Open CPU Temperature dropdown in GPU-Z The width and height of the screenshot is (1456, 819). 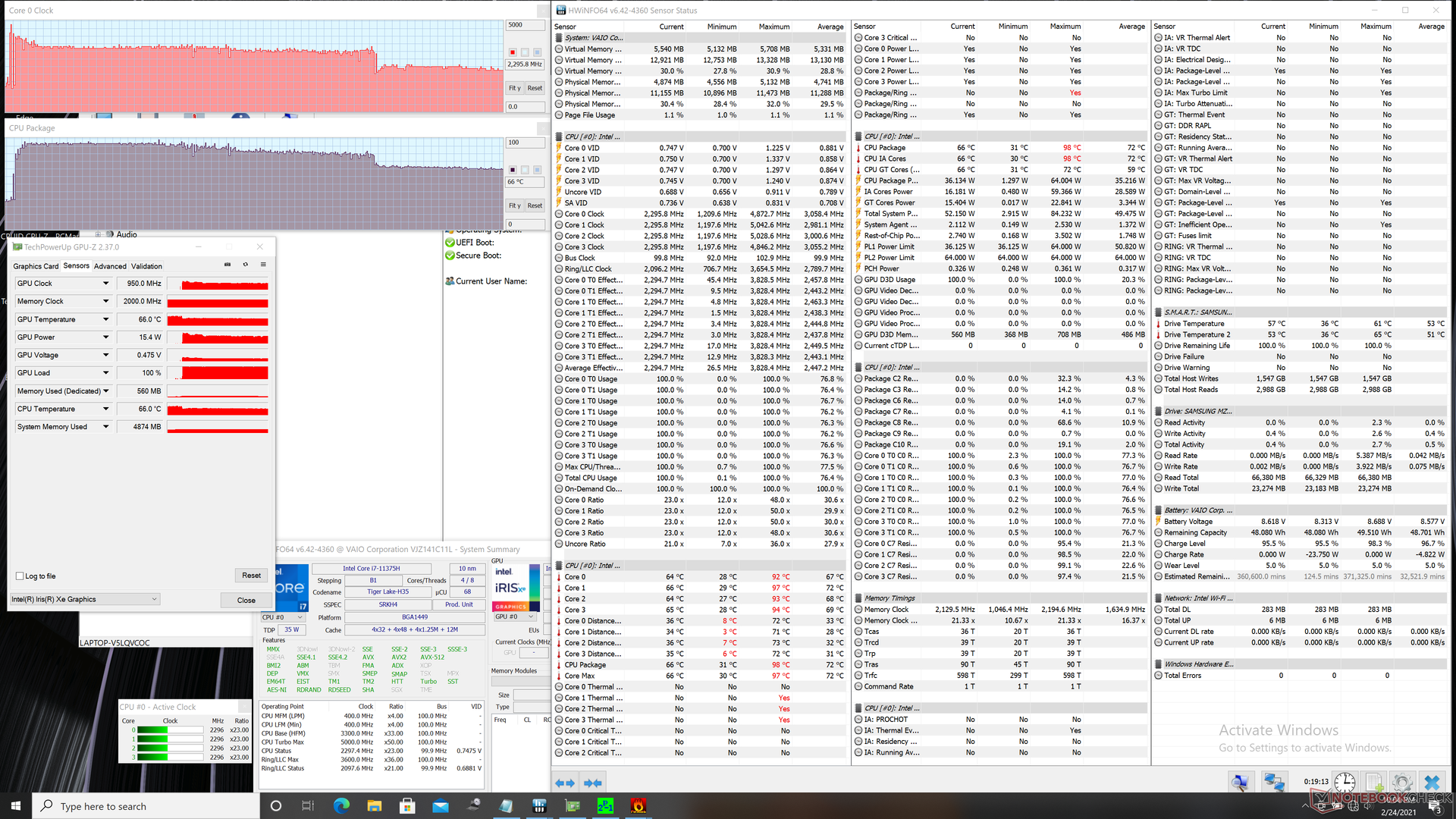coord(105,409)
